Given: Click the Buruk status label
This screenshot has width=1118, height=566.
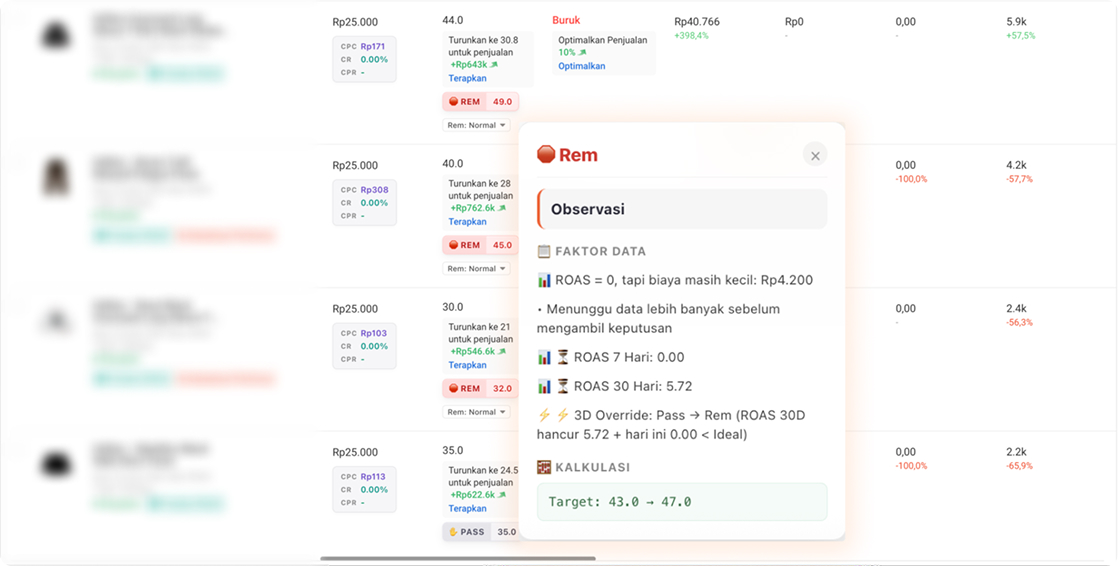Looking at the screenshot, I should click(x=566, y=21).
